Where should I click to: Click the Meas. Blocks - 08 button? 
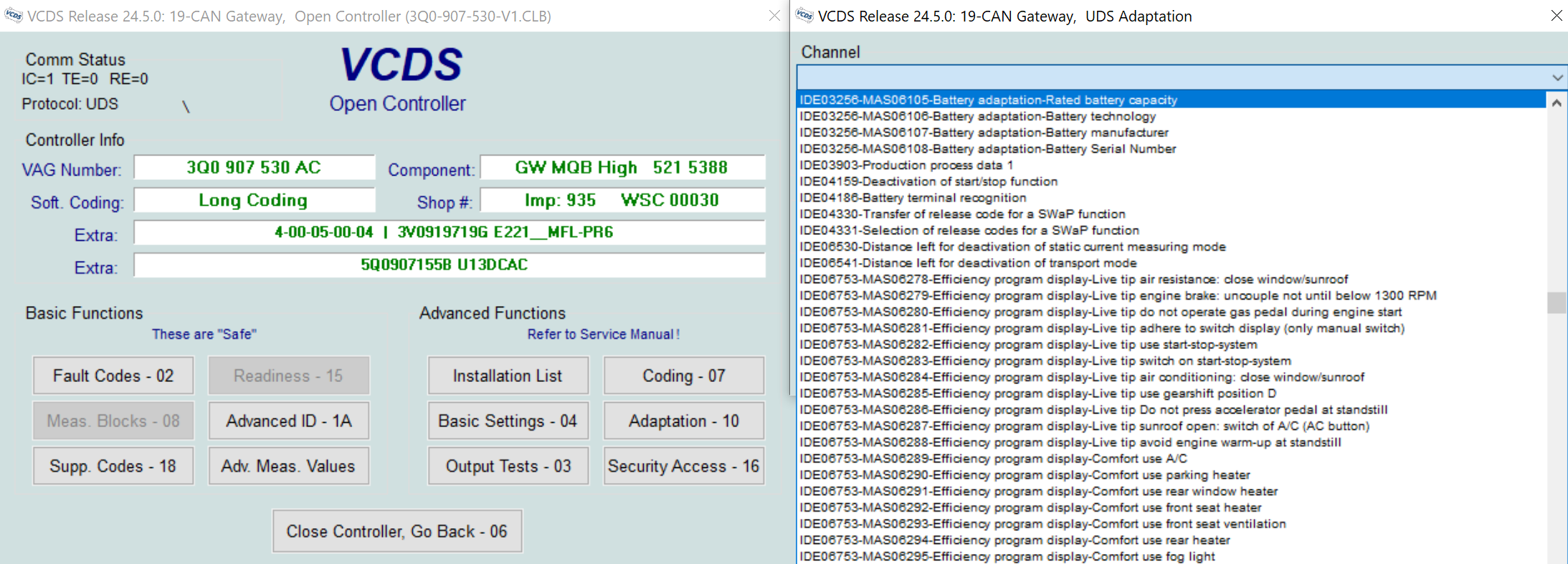[113, 421]
